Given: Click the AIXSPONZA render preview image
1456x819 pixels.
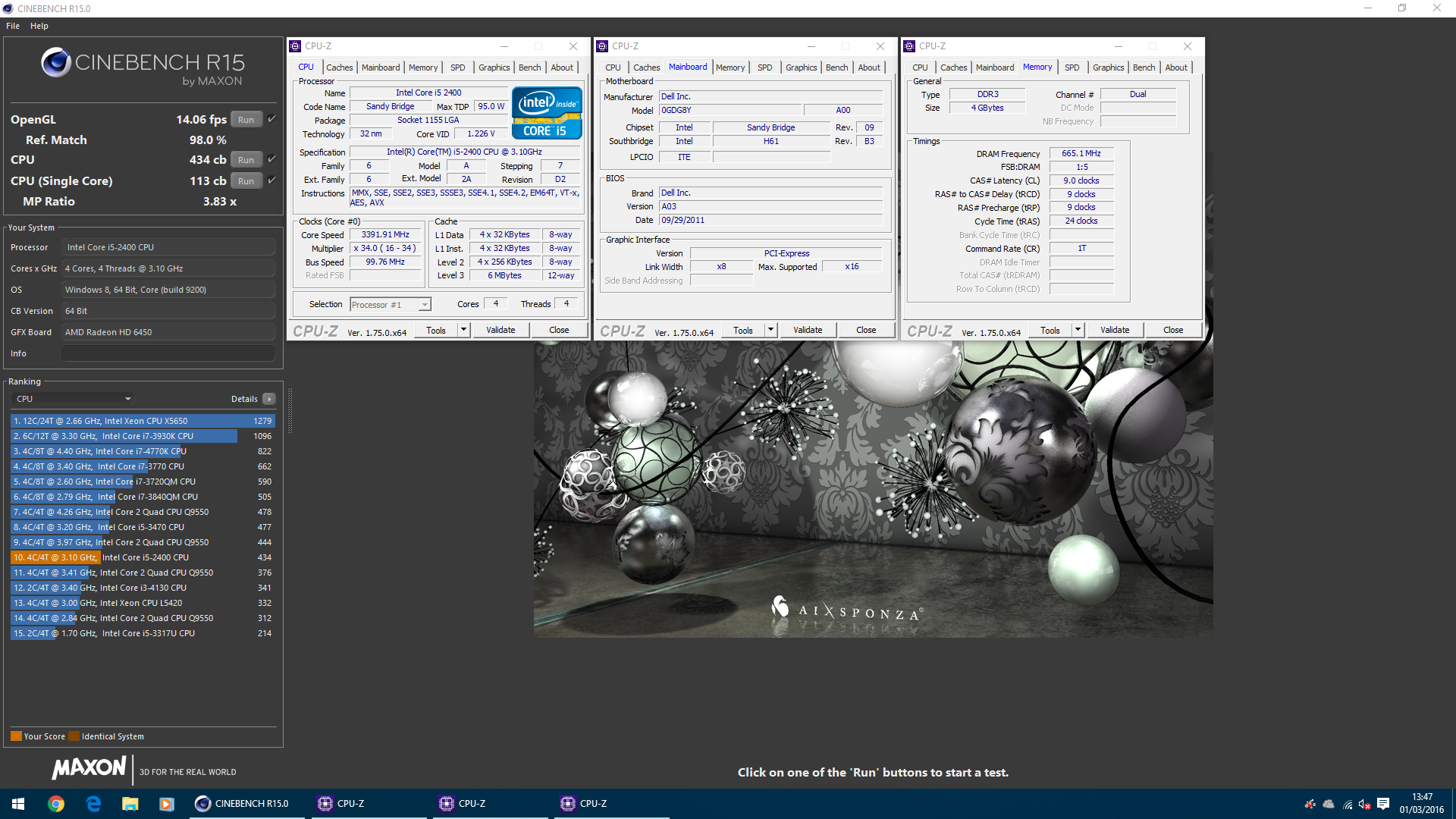Looking at the screenshot, I should click(x=873, y=489).
